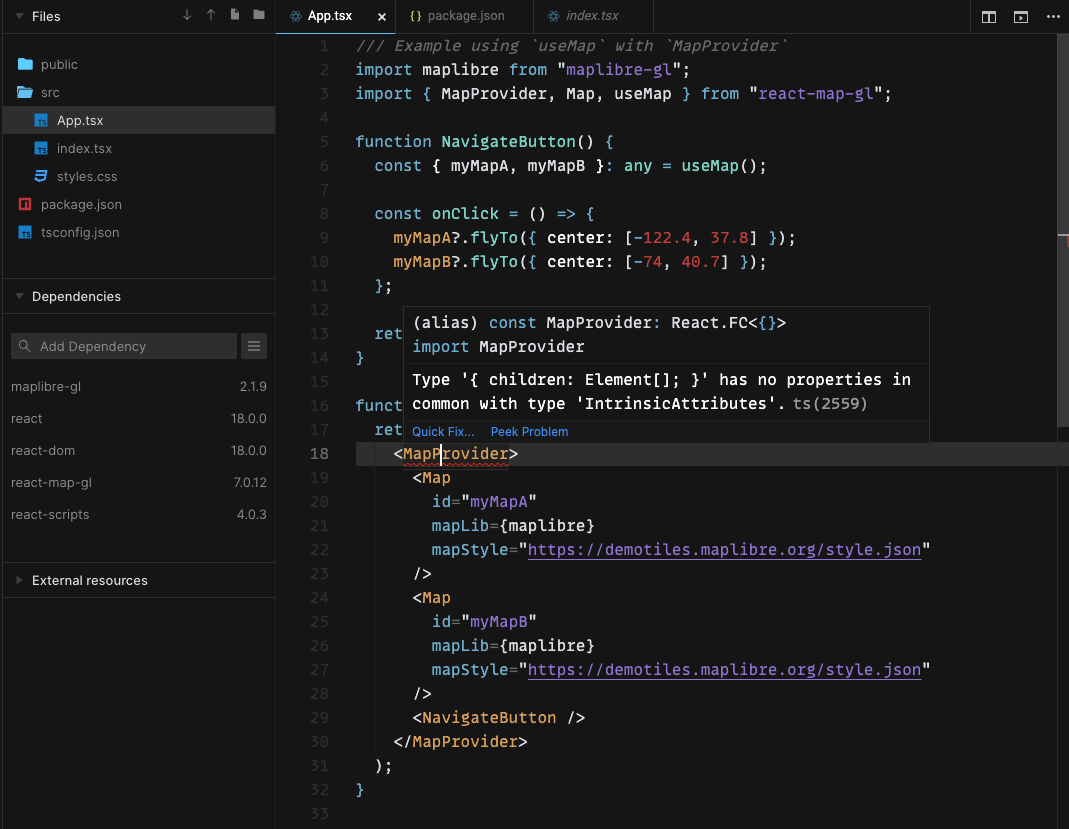Open the more options ellipsis menu
The height and width of the screenshot is (829, 1069).
tap(1055, 16)
